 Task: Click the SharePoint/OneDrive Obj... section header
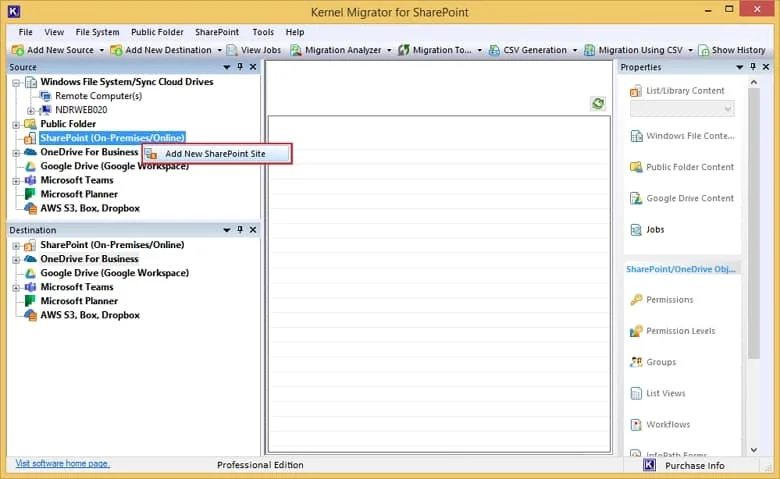681,269
